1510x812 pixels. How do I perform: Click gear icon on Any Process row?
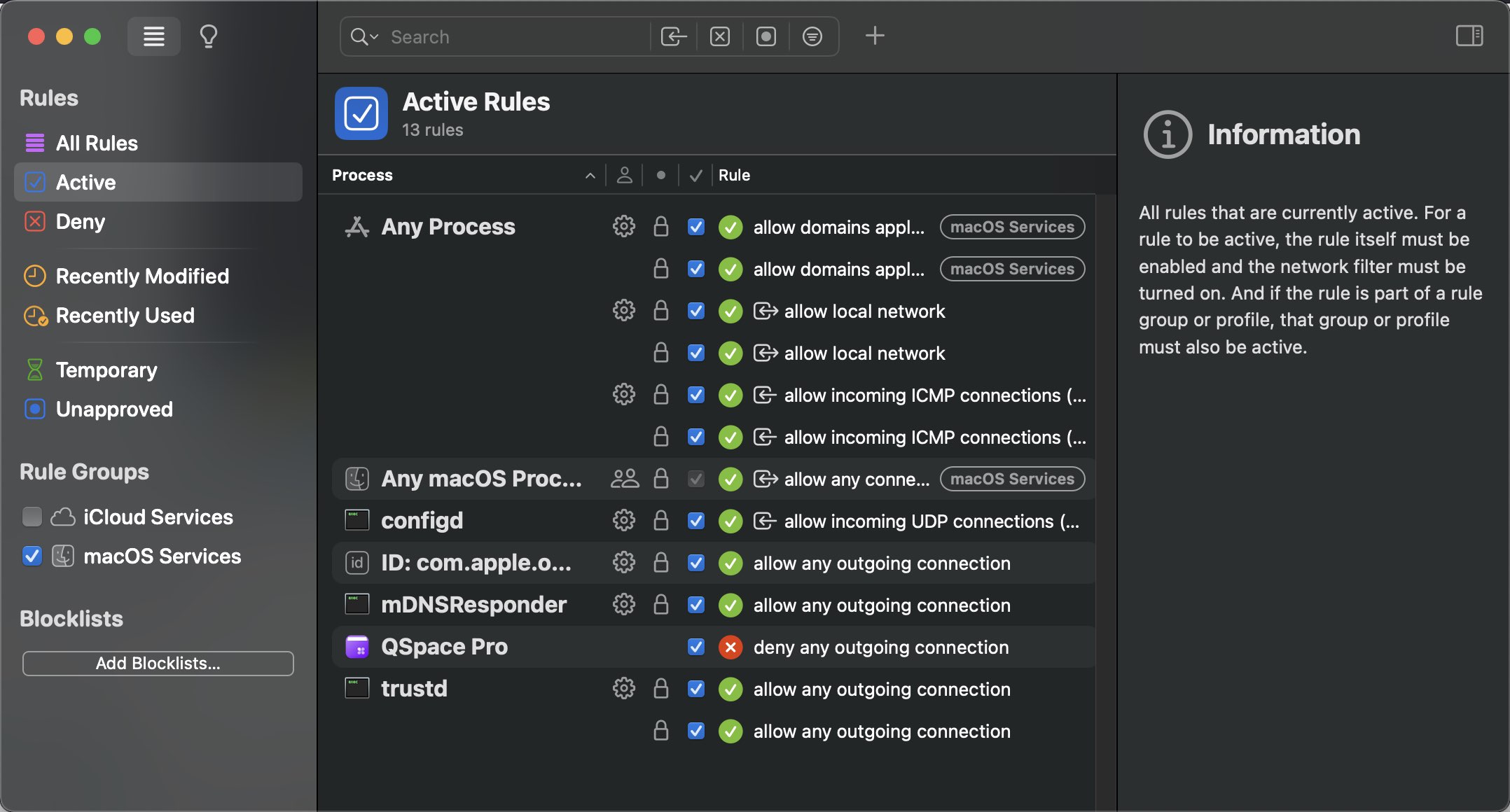point(623,226)
